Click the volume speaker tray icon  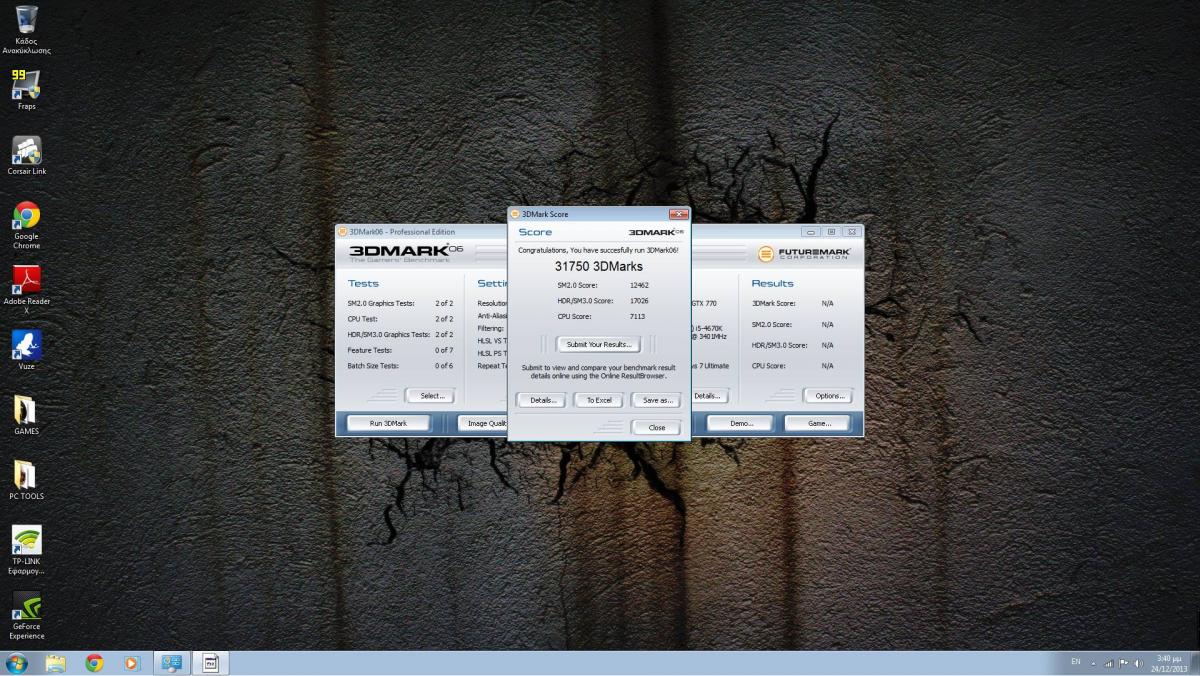coord(1138,663)
